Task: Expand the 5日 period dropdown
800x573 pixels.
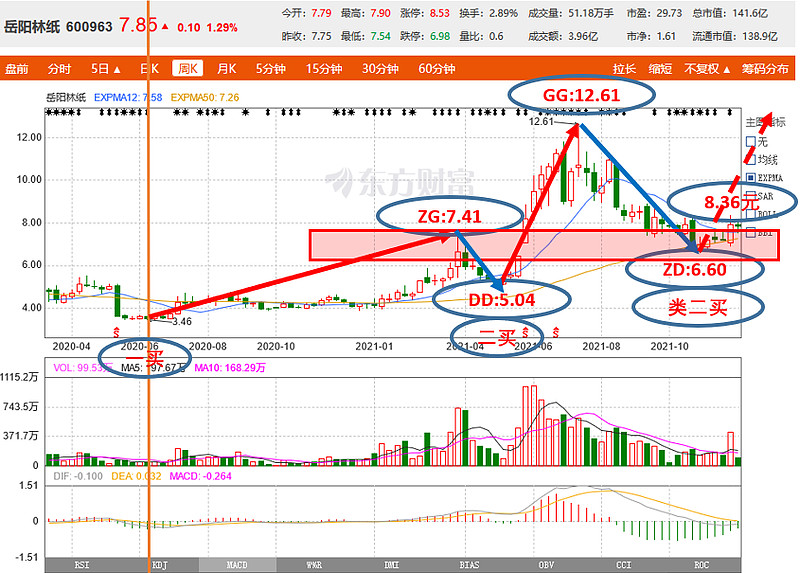Action: (x=106, y=68)
